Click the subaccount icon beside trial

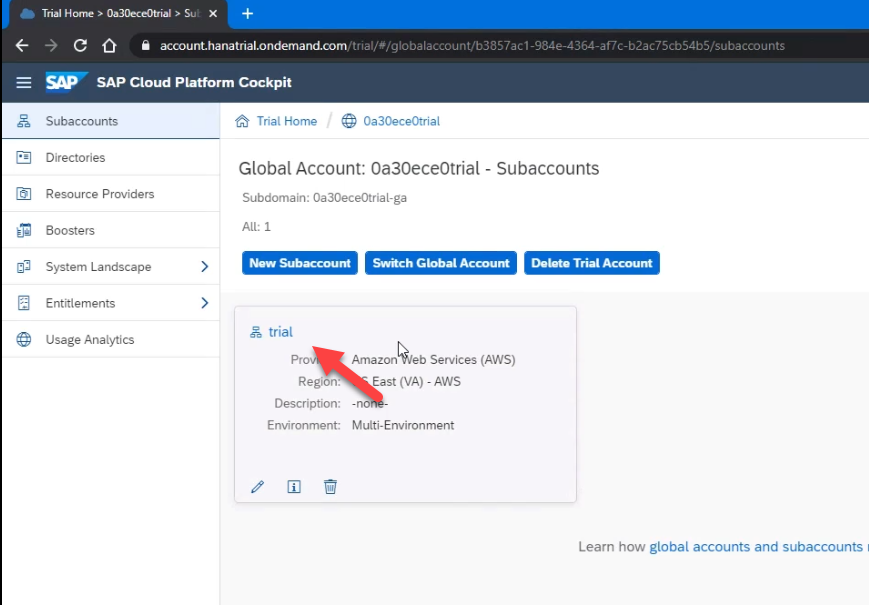coord(255,332)
